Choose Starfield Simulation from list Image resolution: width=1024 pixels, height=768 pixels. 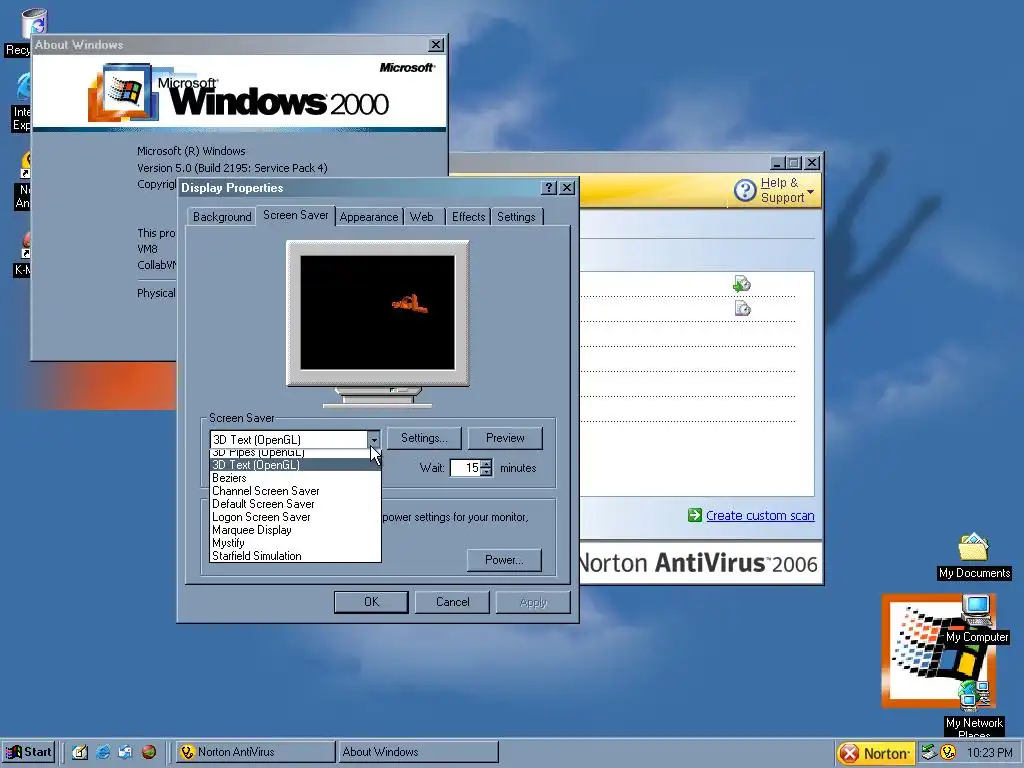(x=295, y=556)
